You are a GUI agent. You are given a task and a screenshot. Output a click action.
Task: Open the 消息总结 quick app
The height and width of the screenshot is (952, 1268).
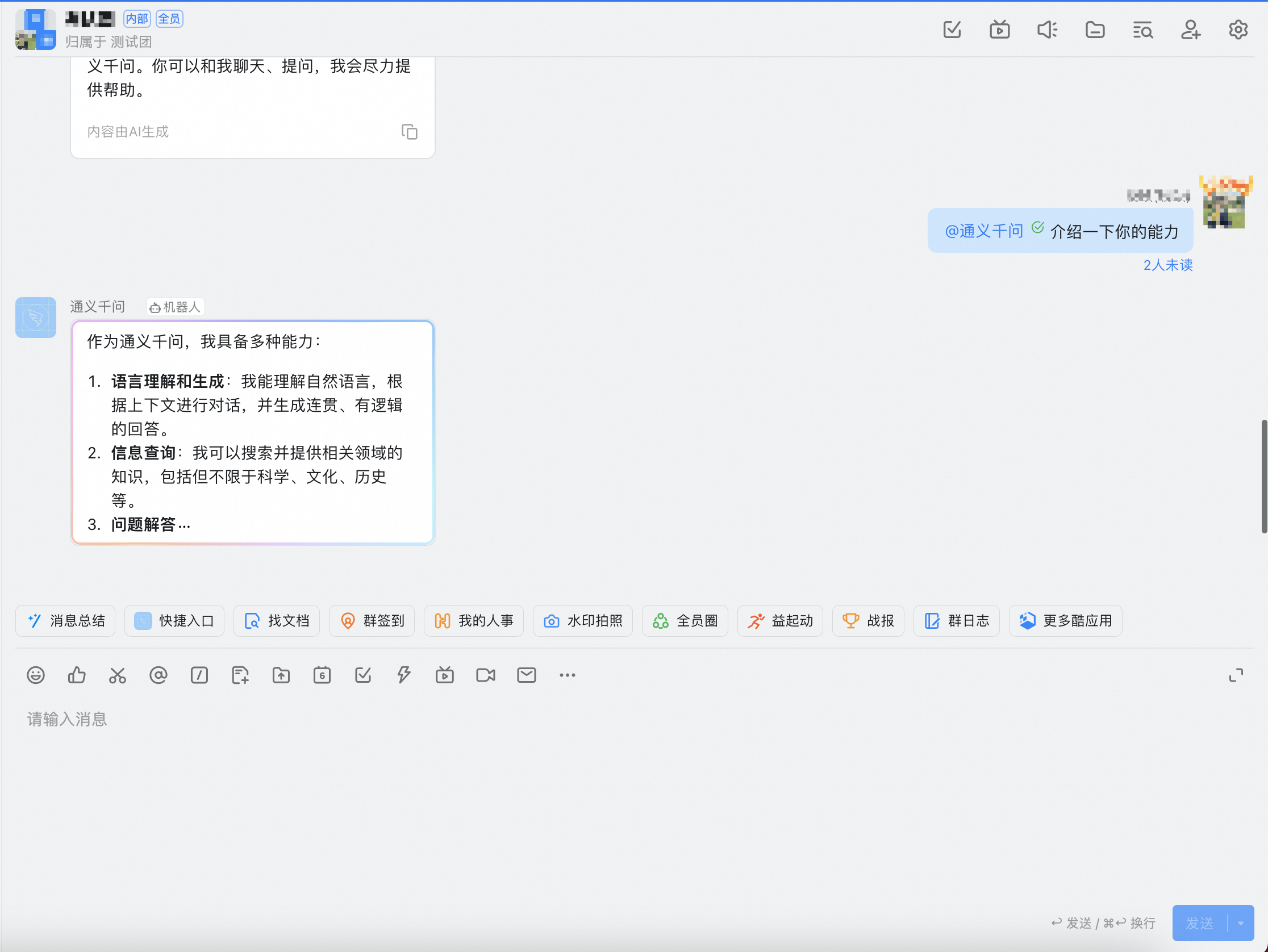65,621
